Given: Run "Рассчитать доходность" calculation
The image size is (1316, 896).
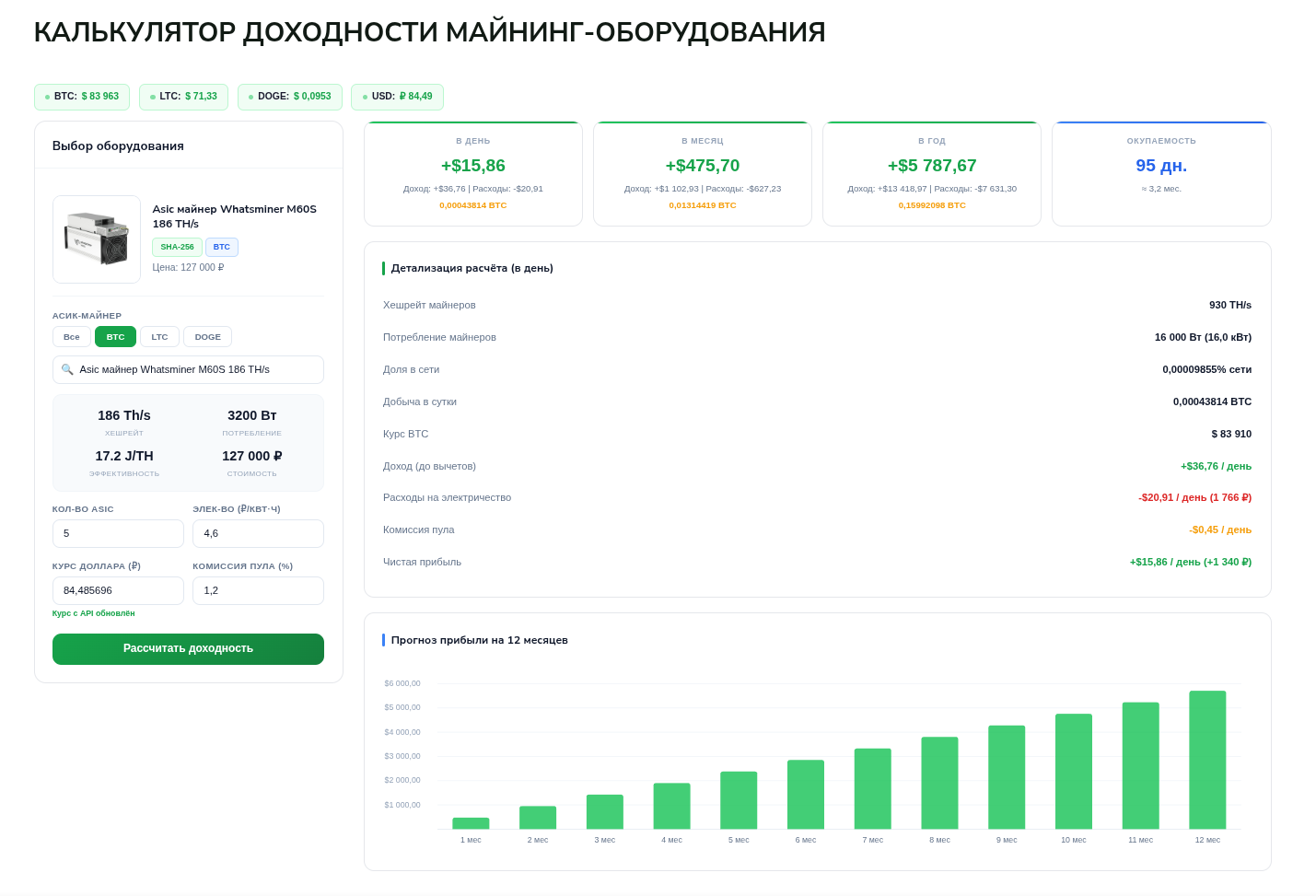Looking at the screenshot, I should (188, 649).
